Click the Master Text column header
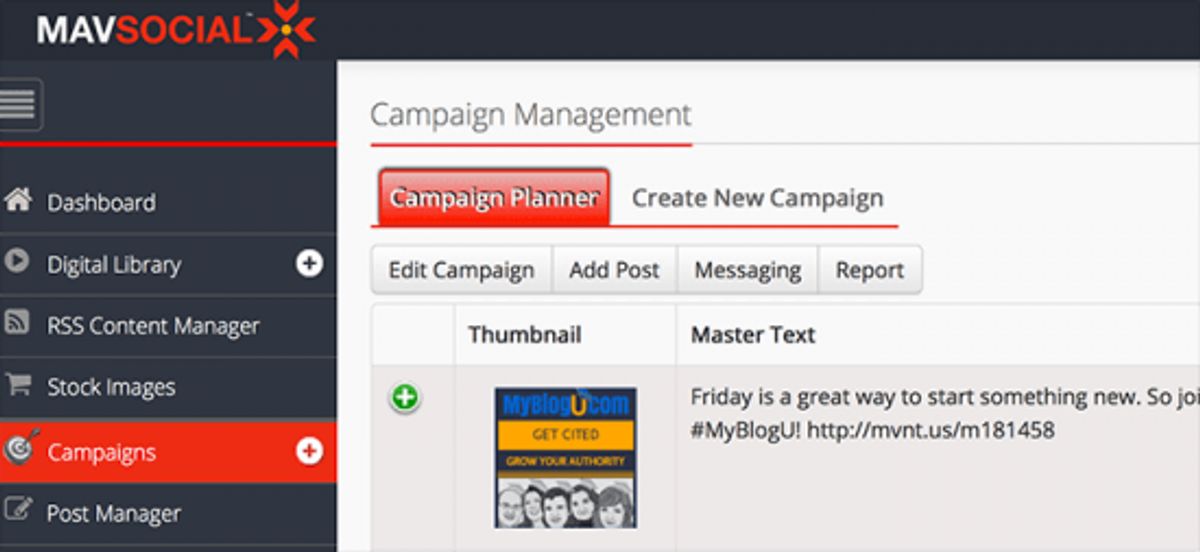 coord(753,335)
